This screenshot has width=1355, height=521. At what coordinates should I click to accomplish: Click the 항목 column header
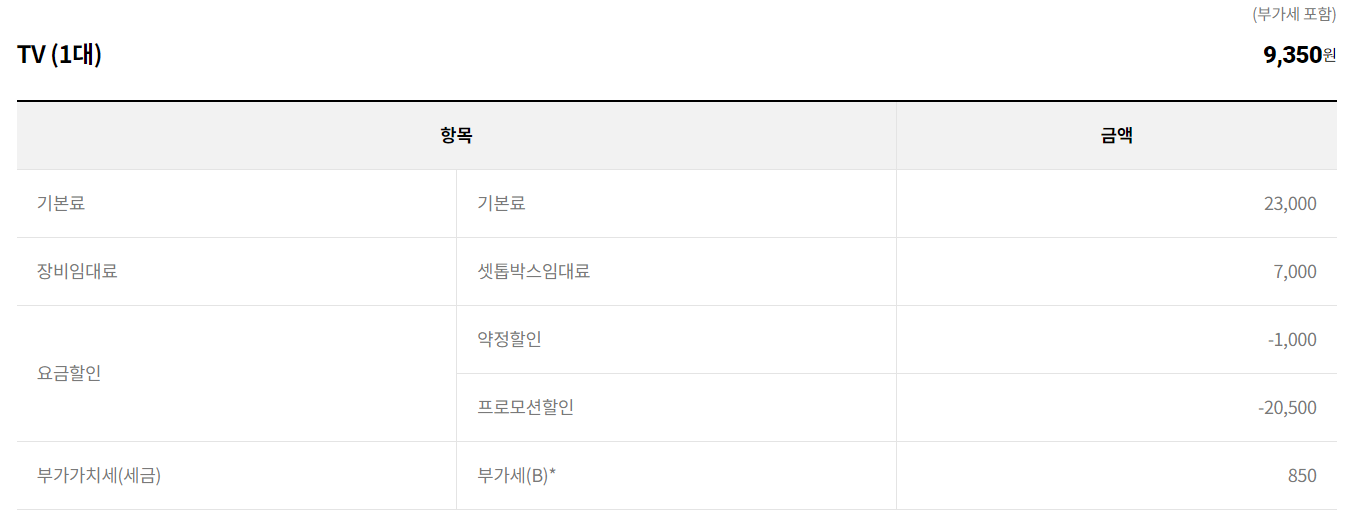pyautogui.click(x=456, y=136)
